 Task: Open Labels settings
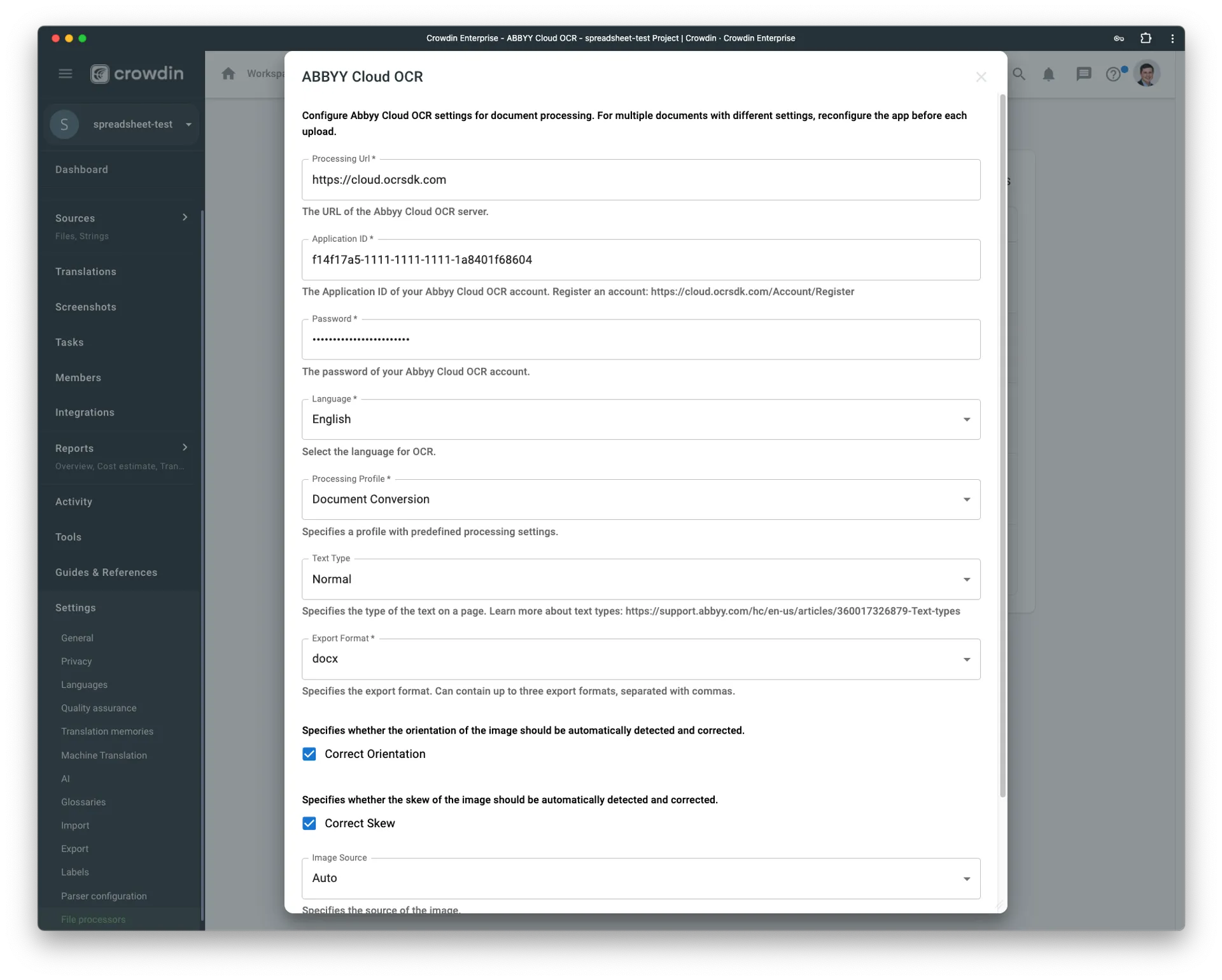[75, 872]
